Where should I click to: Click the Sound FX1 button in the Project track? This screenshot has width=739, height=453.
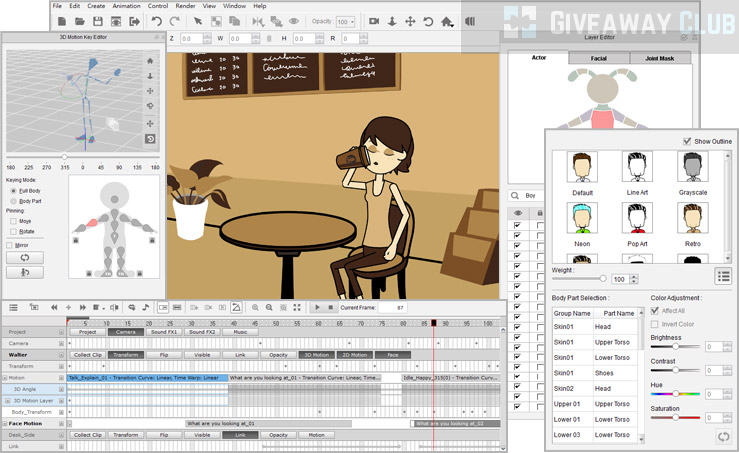tap(164, 332)
